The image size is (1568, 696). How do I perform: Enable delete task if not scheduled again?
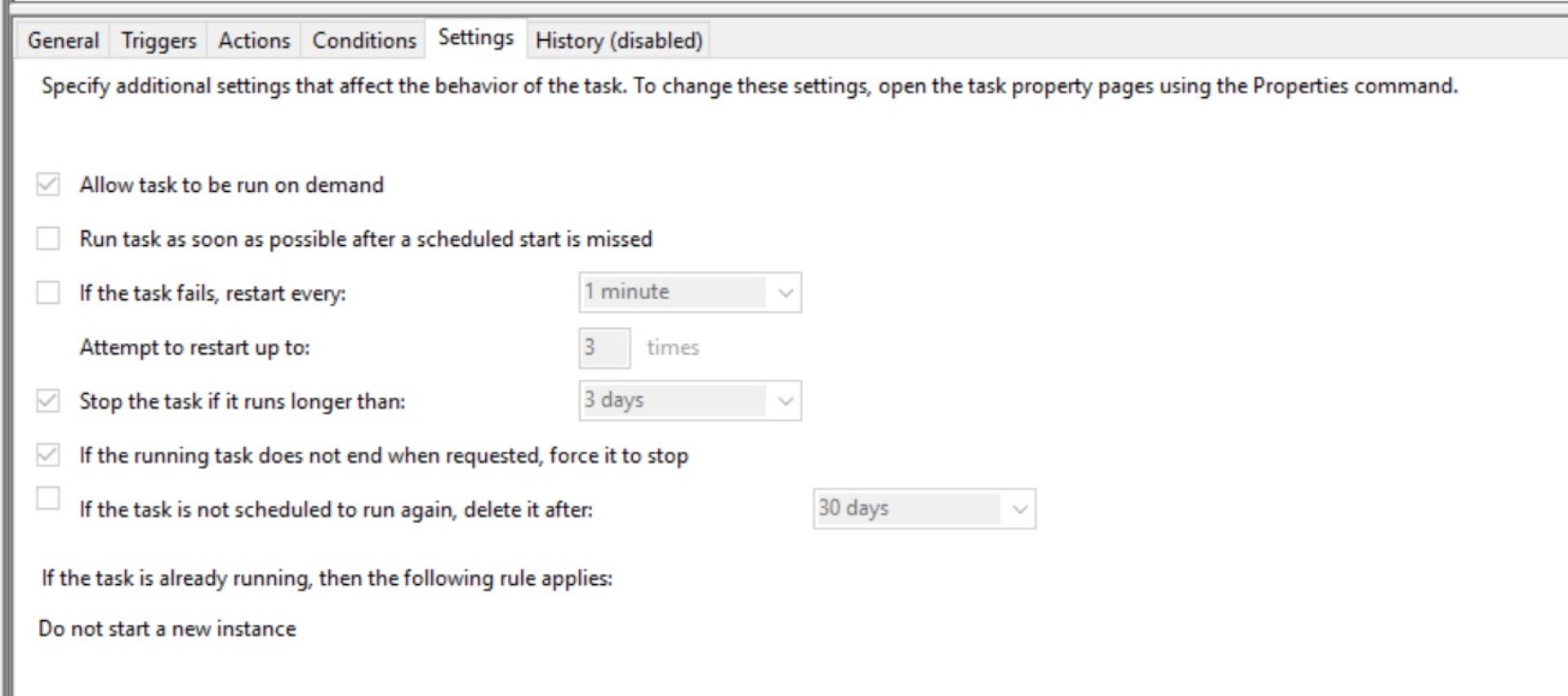pos(48,498)
